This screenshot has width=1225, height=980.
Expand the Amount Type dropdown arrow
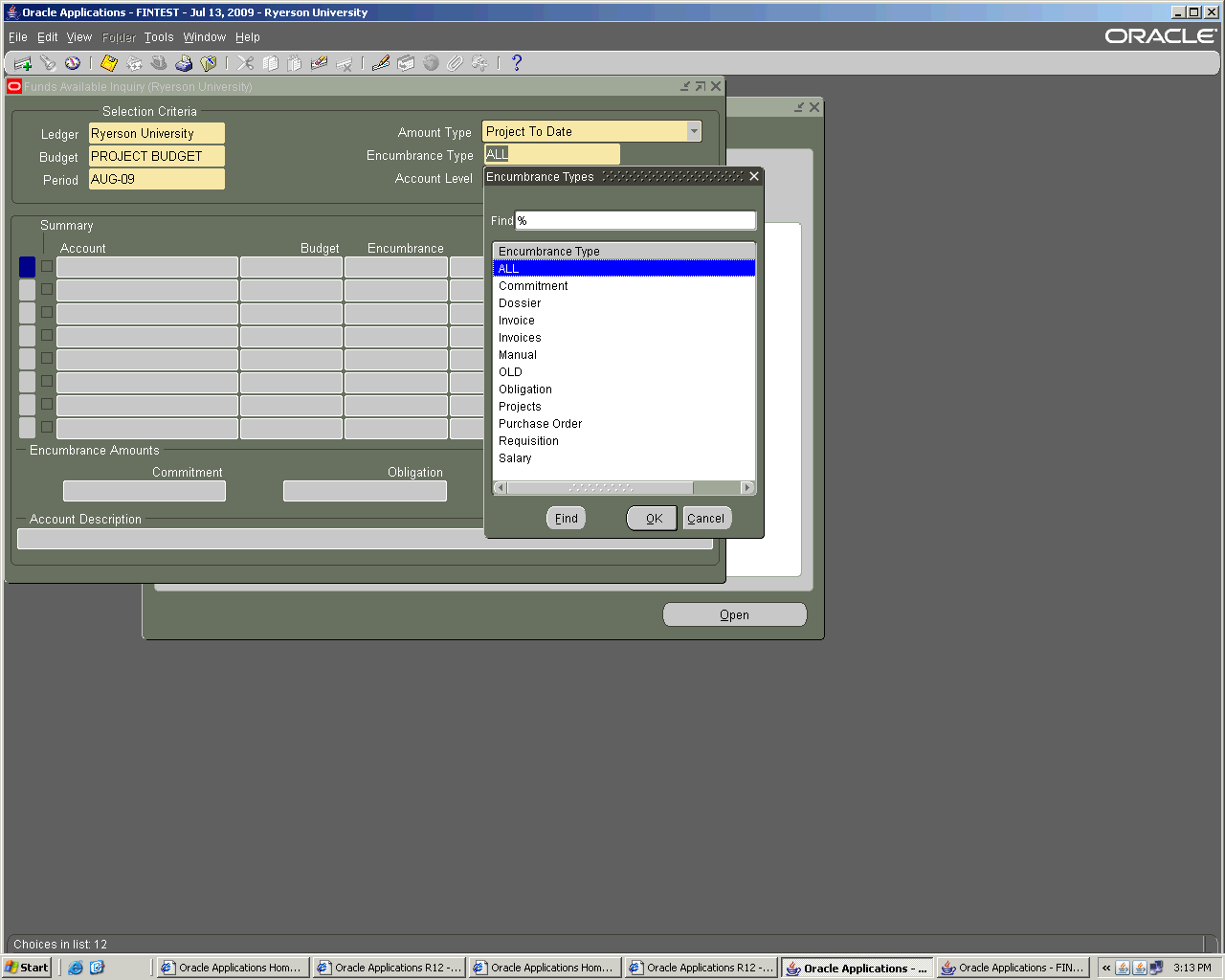(694, 132)
